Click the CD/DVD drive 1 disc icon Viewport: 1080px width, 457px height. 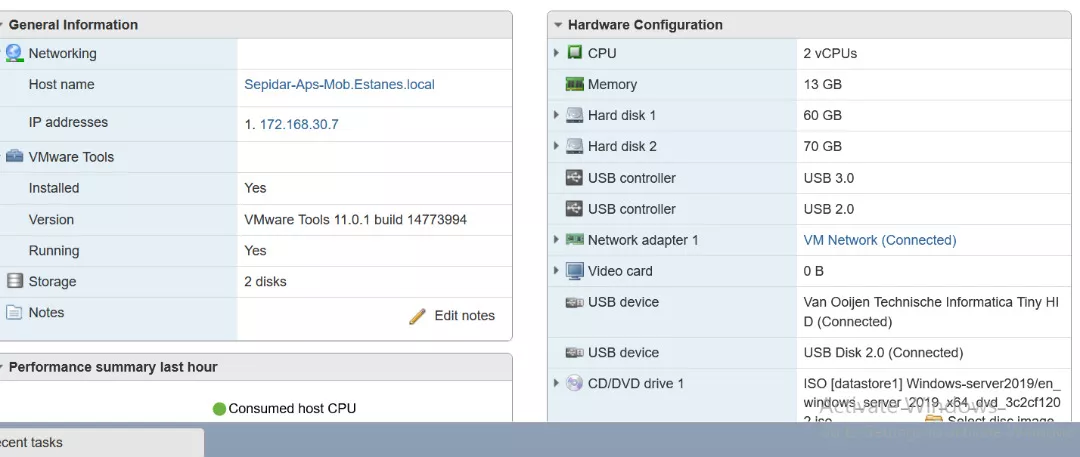tap(574, 383)
